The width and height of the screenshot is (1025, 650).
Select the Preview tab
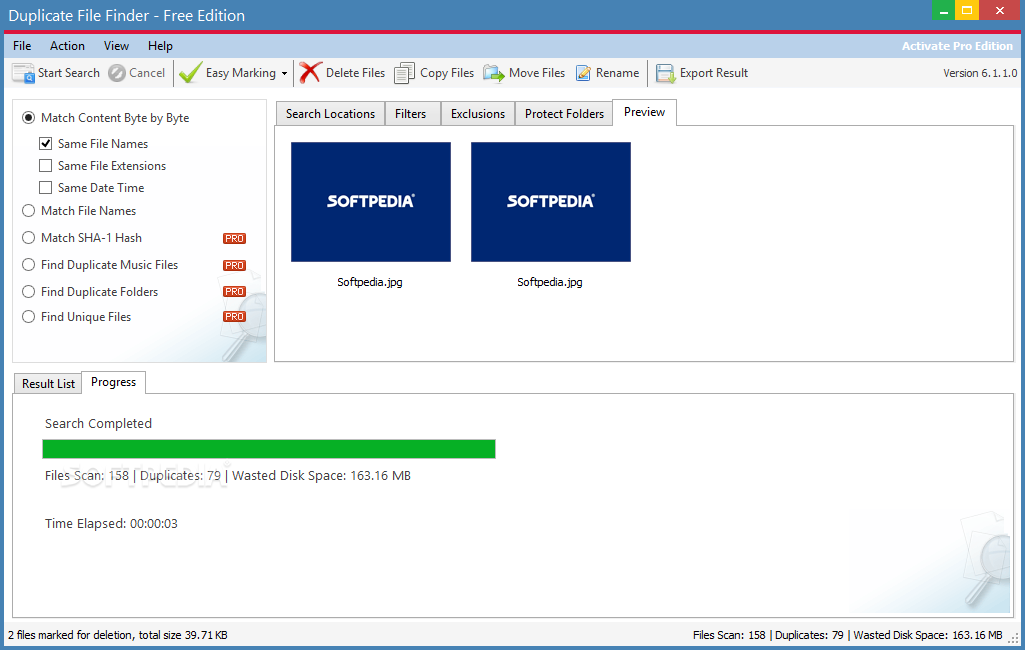645,112
